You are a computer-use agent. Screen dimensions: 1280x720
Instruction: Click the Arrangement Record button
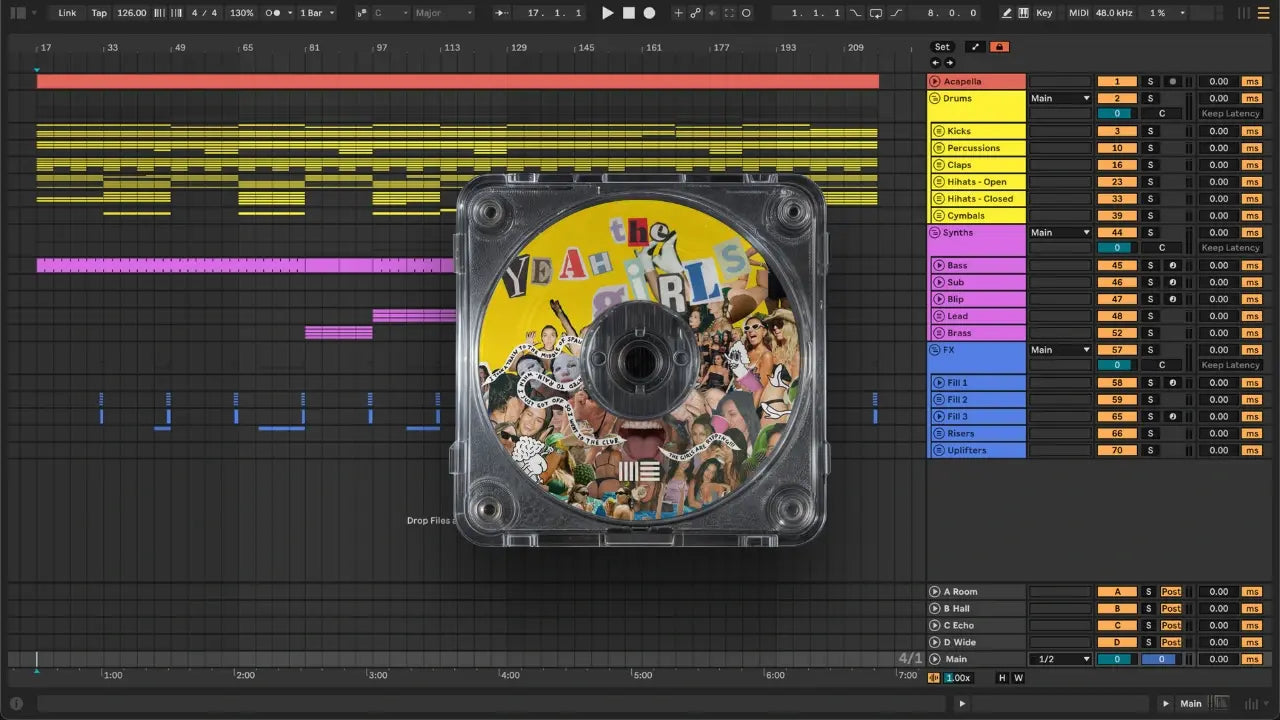pyautogui.click(x=649, y=13)
